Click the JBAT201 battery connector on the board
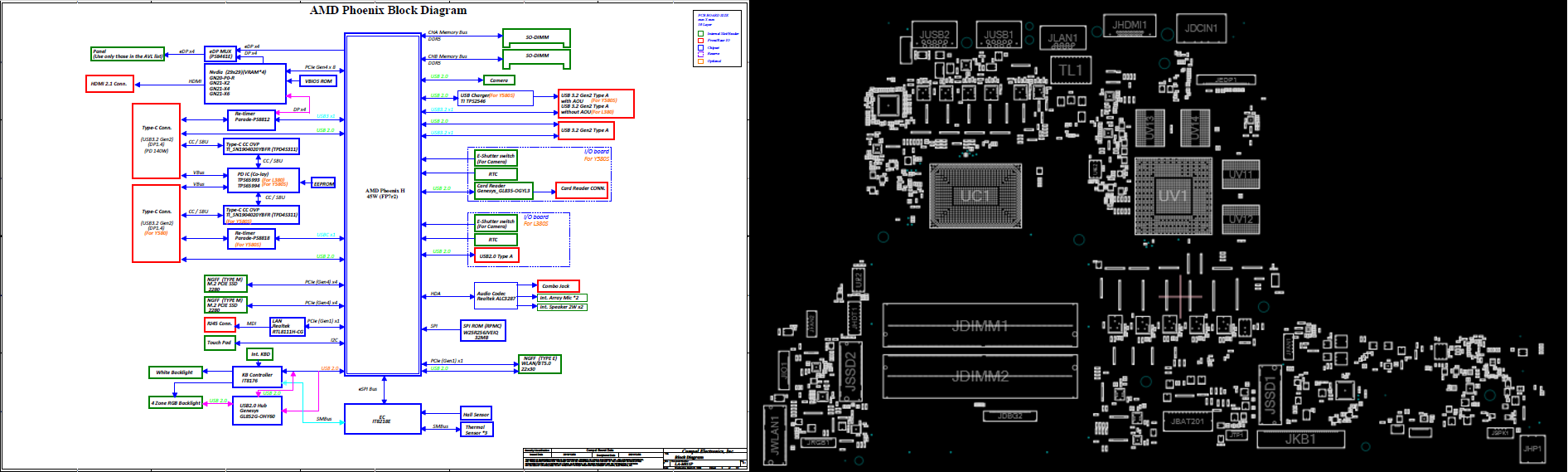Image resolution: width=1568 pixels, height=472 pixels. [1188, 421]
